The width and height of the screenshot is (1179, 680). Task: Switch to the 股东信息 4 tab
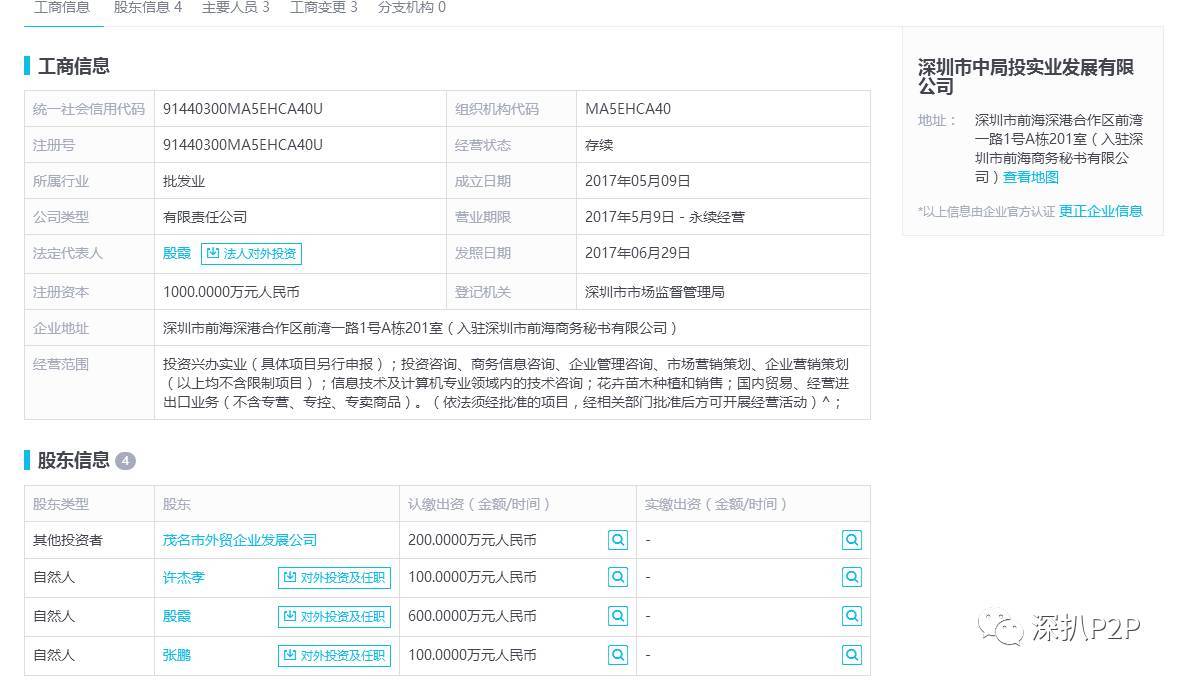point(147,8)
